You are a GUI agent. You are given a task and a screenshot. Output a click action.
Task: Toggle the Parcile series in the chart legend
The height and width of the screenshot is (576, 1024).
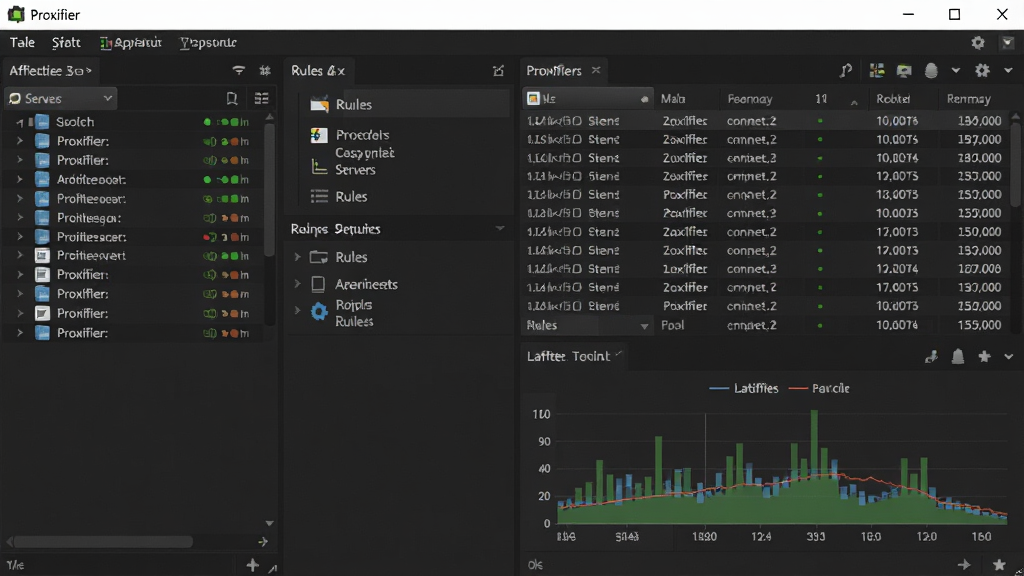click(x=819, y=388)
